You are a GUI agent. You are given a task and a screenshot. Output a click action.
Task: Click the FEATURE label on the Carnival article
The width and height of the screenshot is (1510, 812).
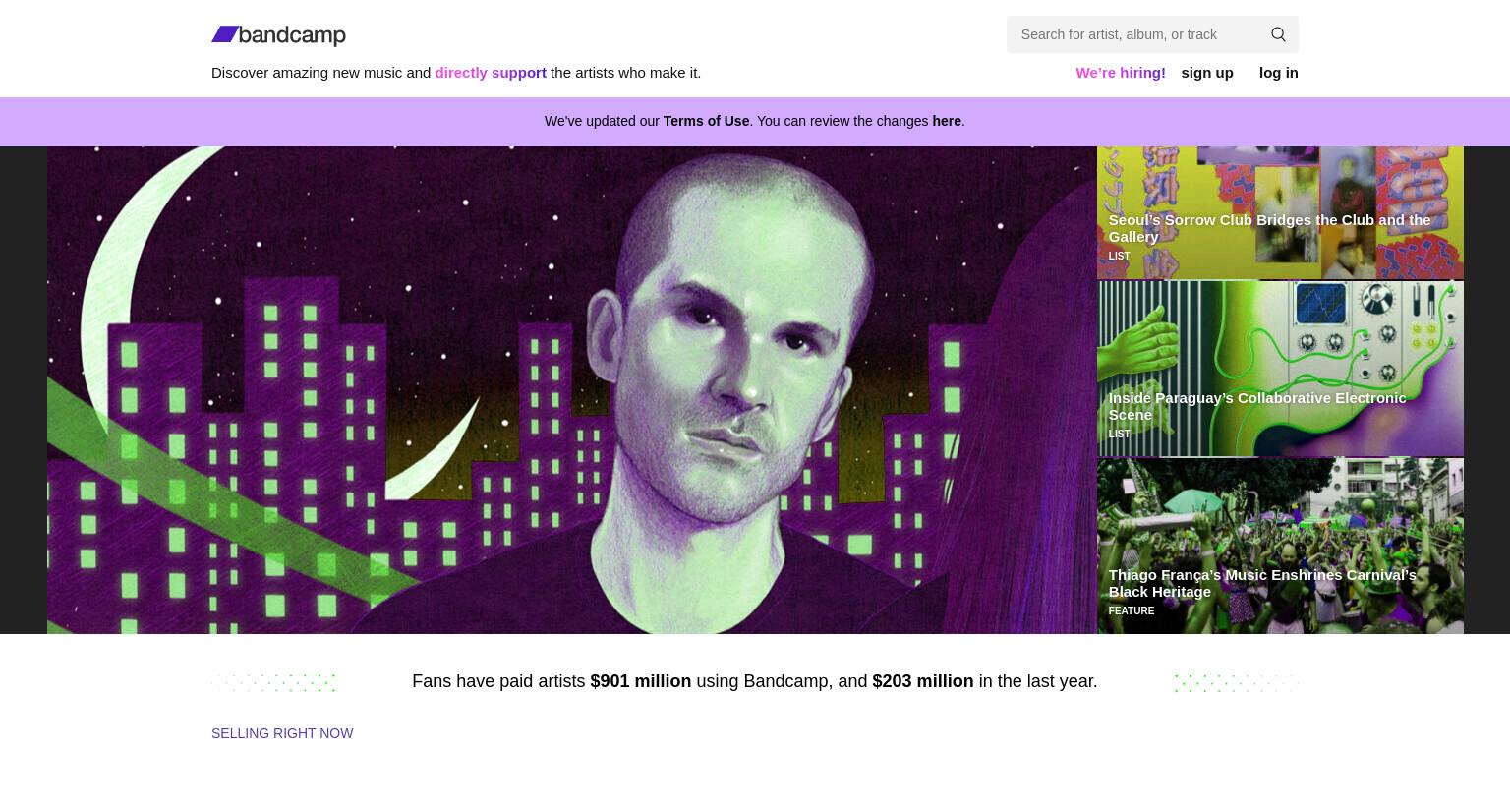click(1131, 610)
